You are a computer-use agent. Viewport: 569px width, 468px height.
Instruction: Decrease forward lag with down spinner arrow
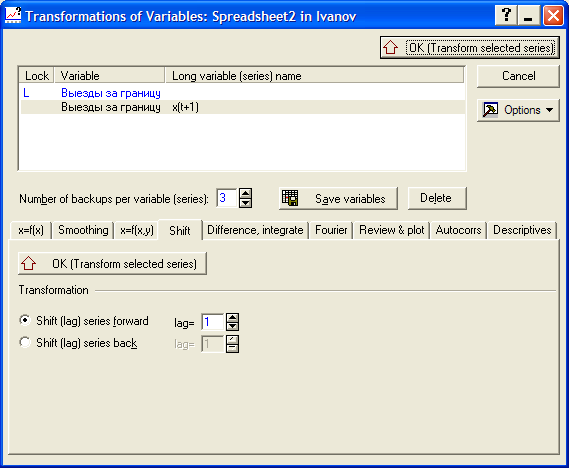[232, 326]
